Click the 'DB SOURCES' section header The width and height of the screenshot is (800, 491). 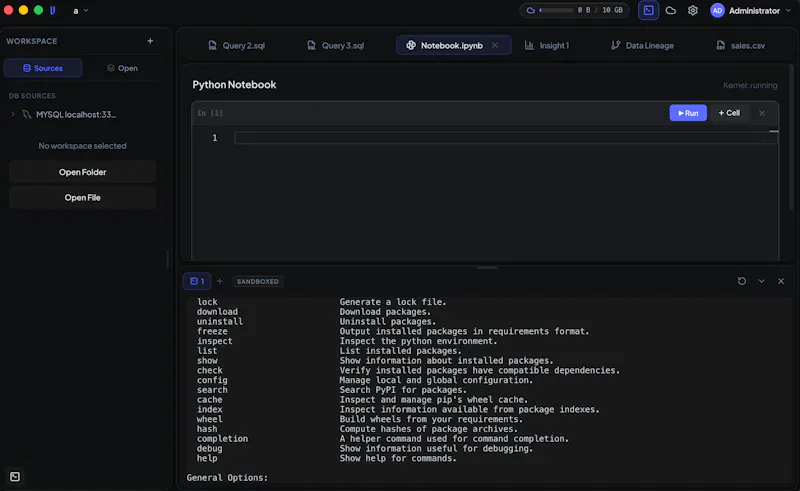[x=32, y=95]
